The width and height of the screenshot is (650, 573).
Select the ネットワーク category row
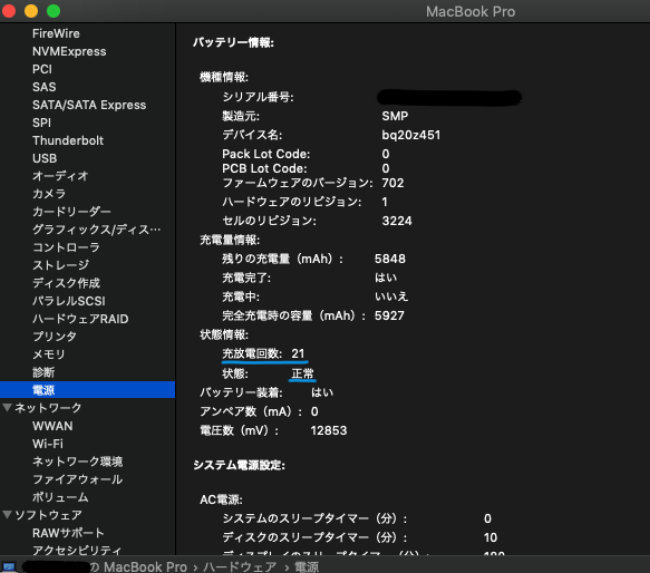48,408
